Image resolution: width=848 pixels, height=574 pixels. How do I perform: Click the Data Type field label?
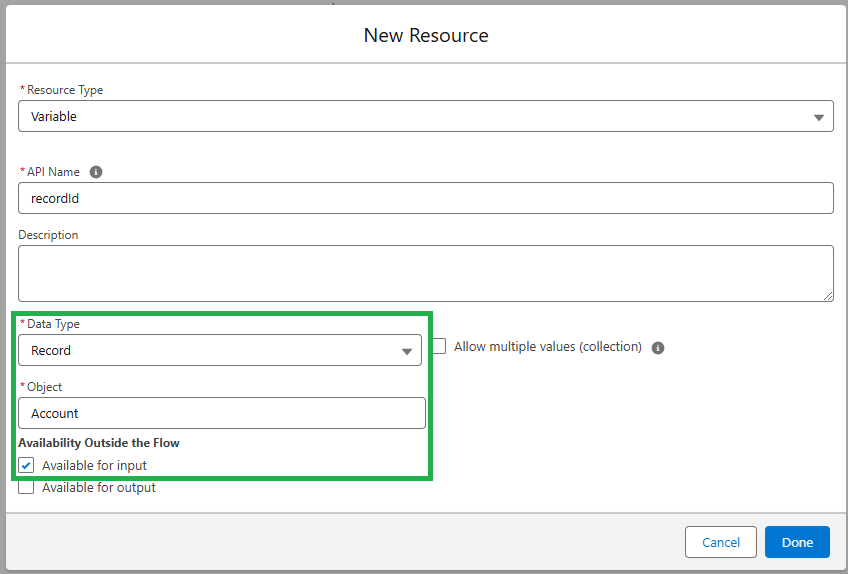(x=53, y=324)
